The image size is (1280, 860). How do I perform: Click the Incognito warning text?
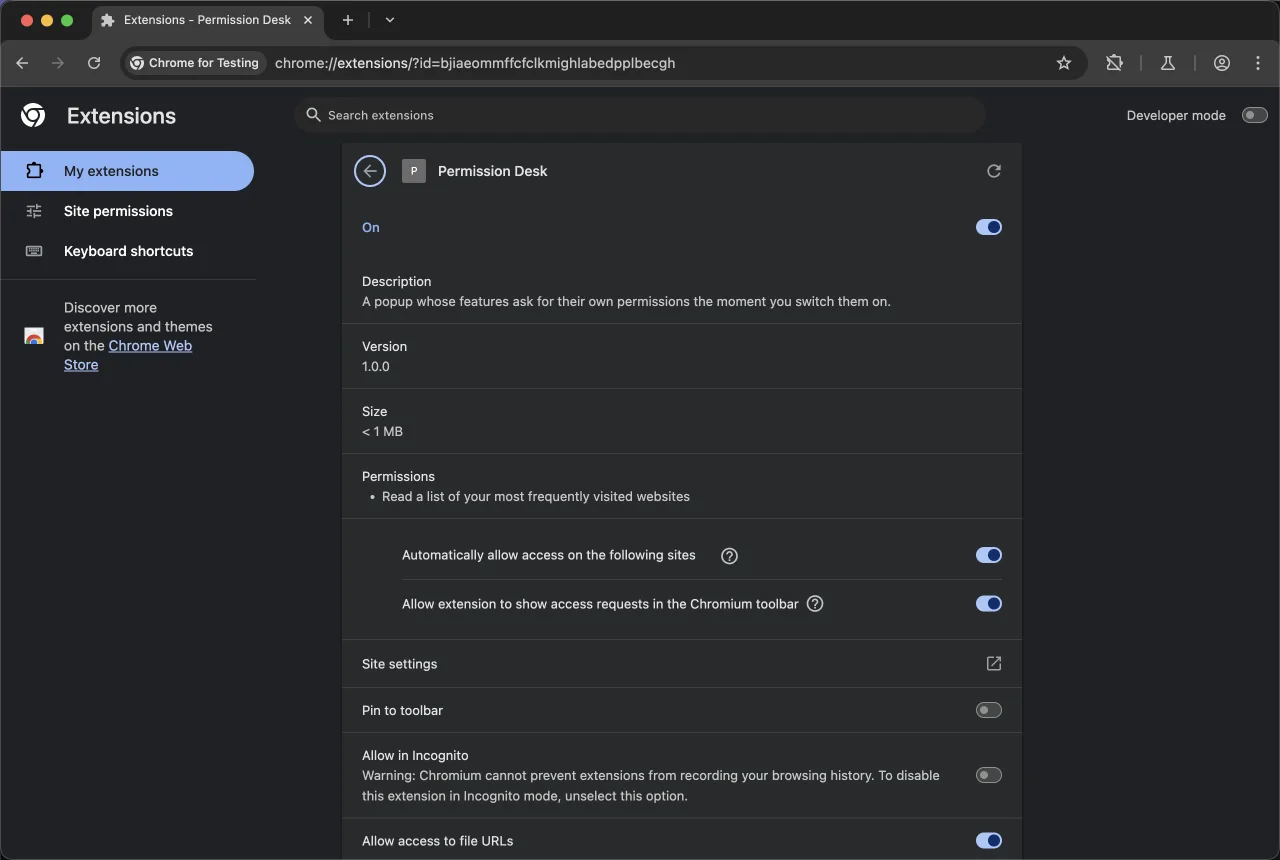click(651, 786)
